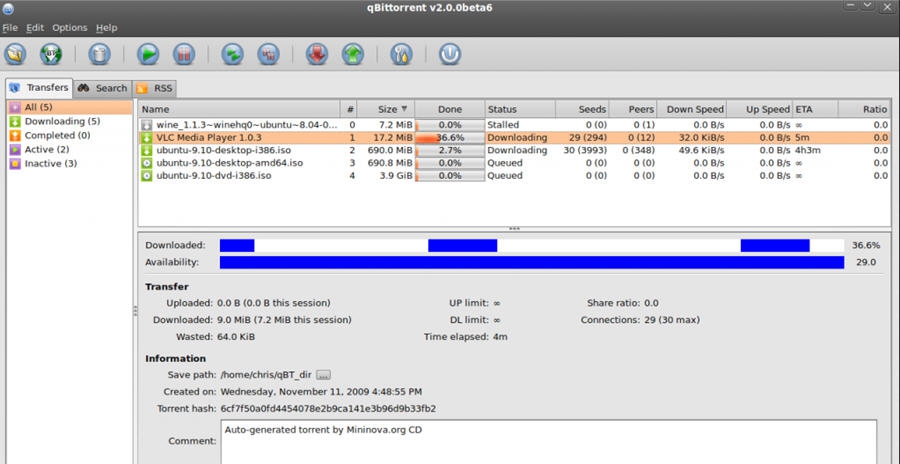Open the Options menu

[x=69, y=28]
